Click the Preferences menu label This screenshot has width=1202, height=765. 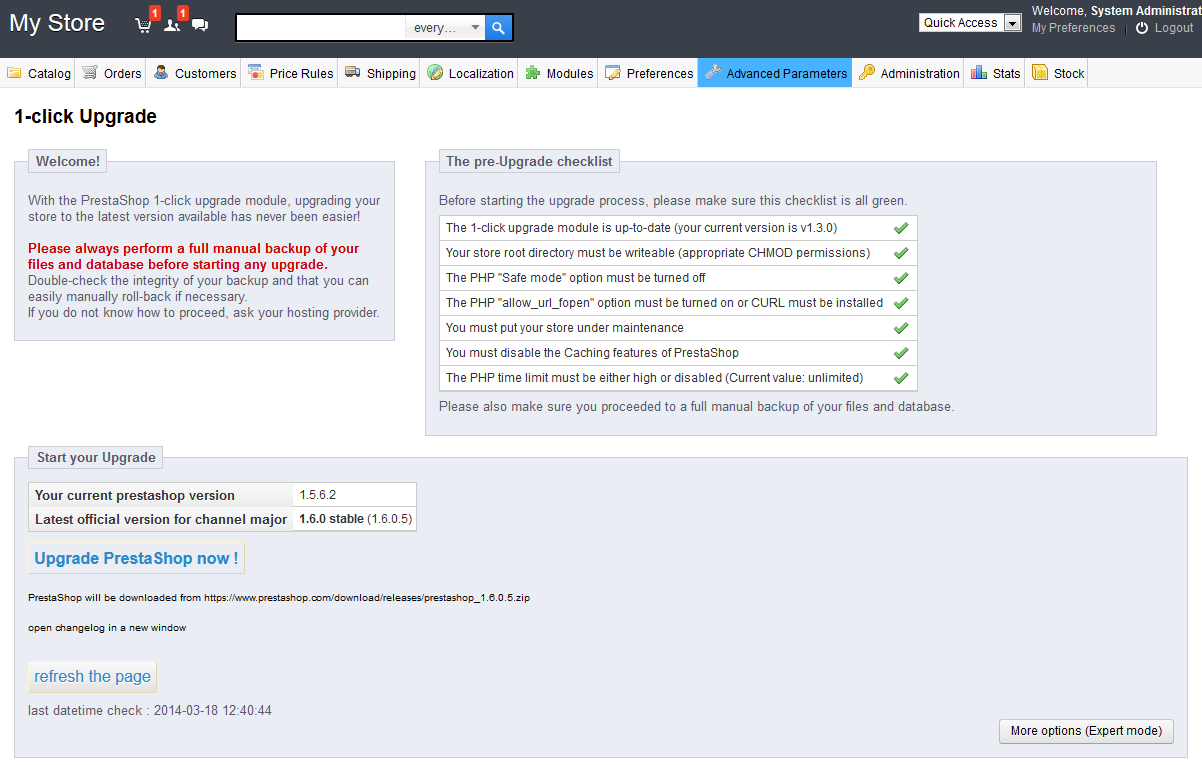(660, 73)
